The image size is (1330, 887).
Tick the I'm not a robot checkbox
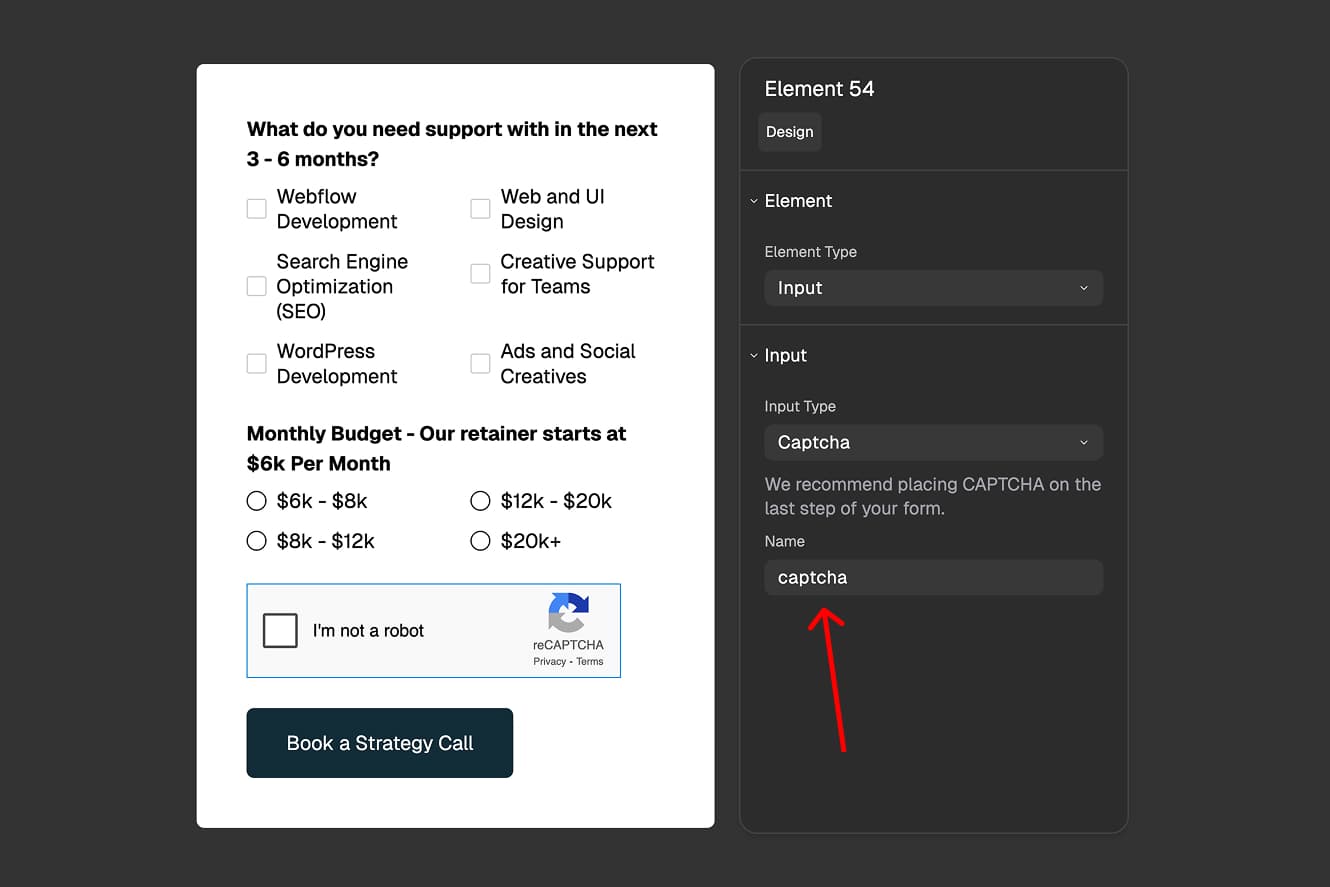(280, 630)
